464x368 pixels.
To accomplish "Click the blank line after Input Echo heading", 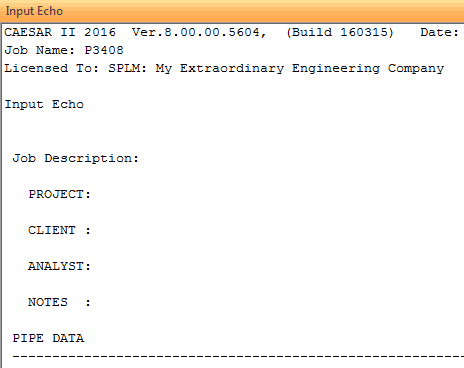I will tap(232, 122).
